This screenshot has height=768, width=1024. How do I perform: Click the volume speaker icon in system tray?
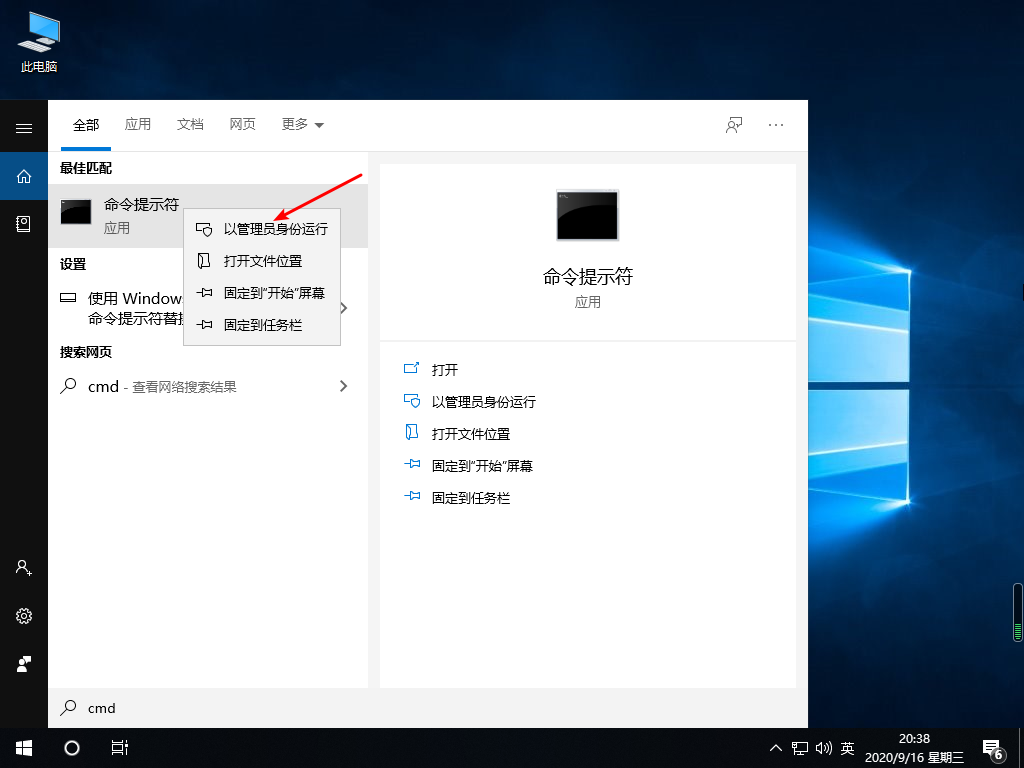click(823, 747)
